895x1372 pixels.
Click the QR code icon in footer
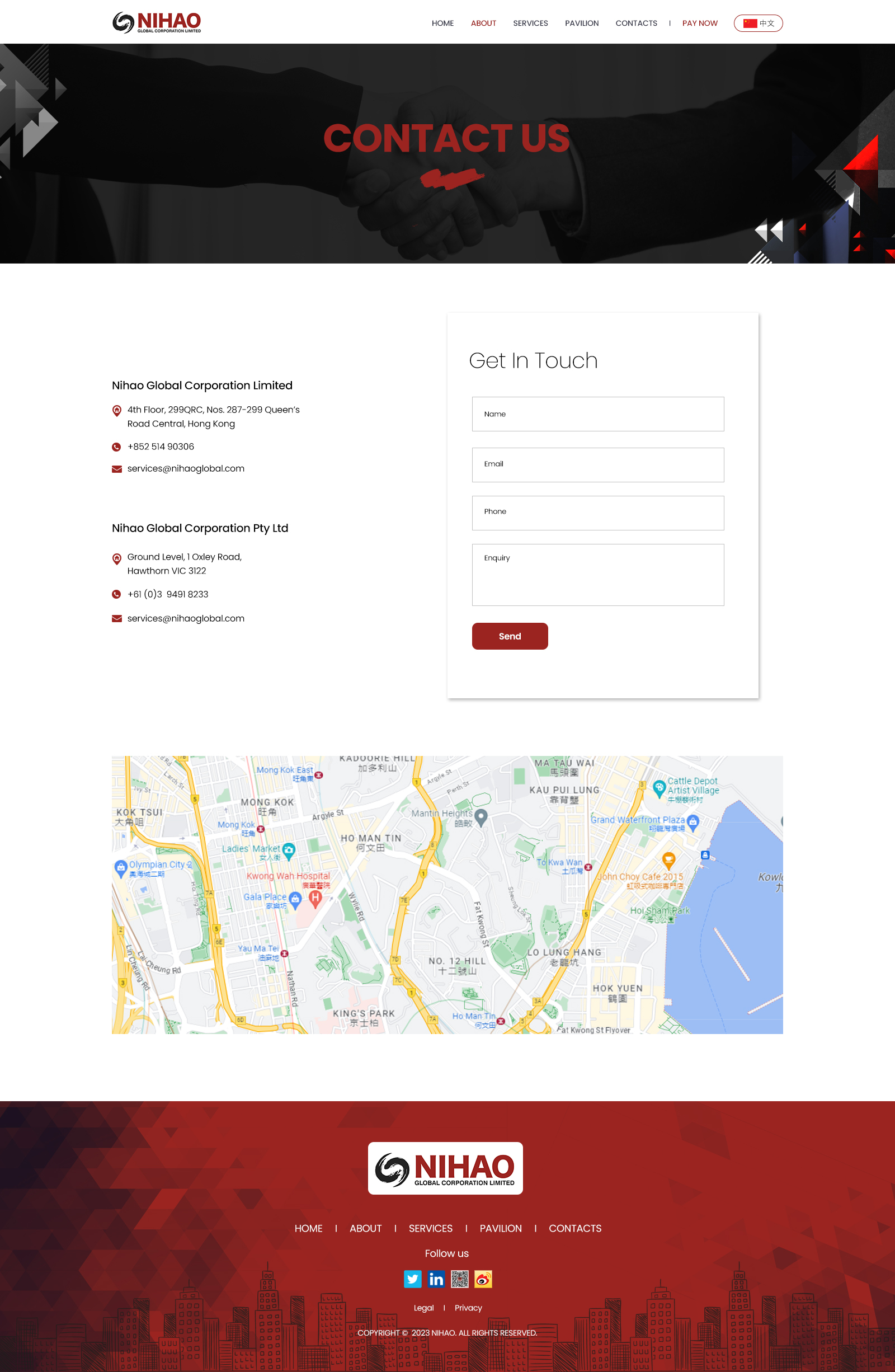(459, 1279)
